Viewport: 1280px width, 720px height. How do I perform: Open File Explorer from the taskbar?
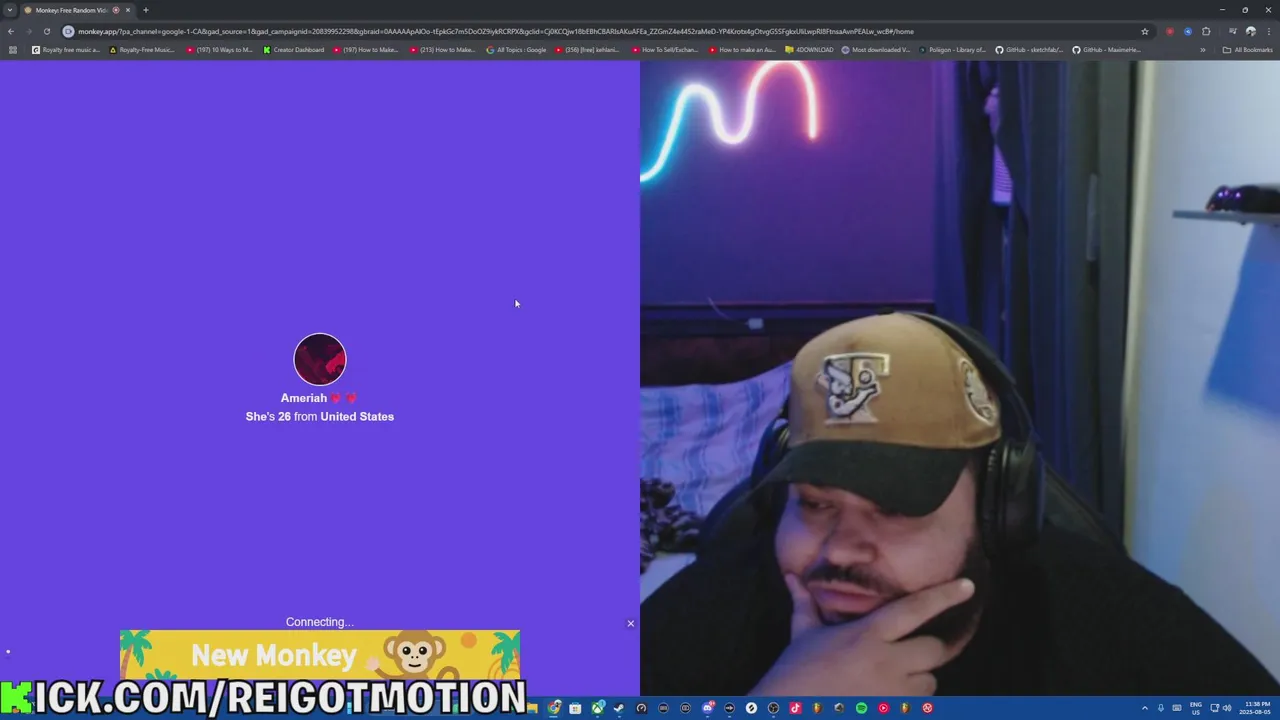(x=533, y=708)
